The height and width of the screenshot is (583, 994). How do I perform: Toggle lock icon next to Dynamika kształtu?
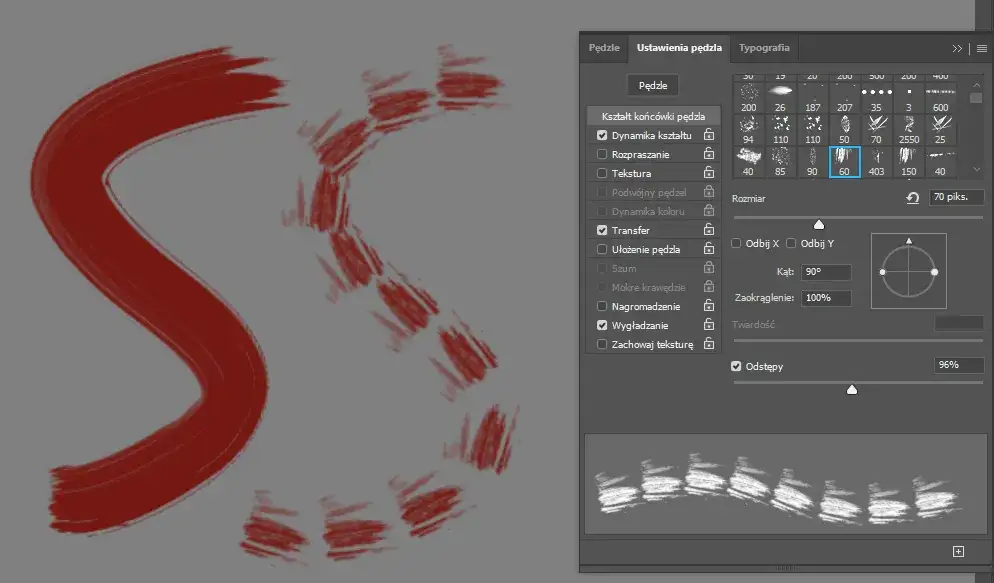[x=708, y=135]
